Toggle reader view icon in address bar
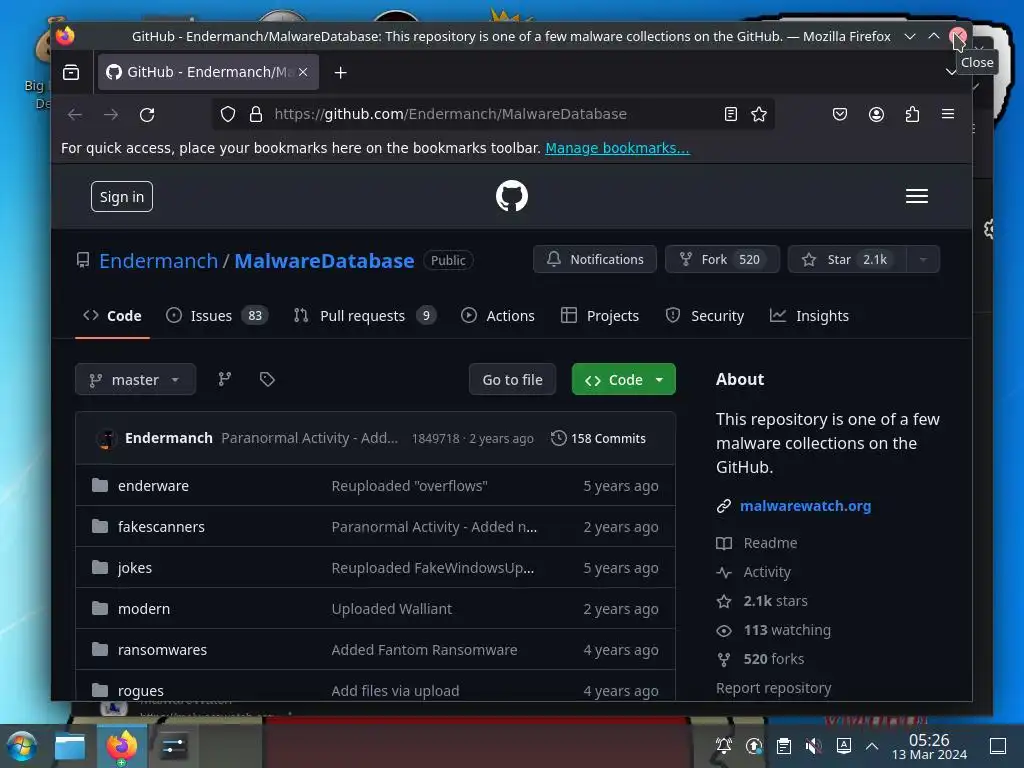Image resolution: width=1024 pixels, height=768 pixels. (731, 114)
